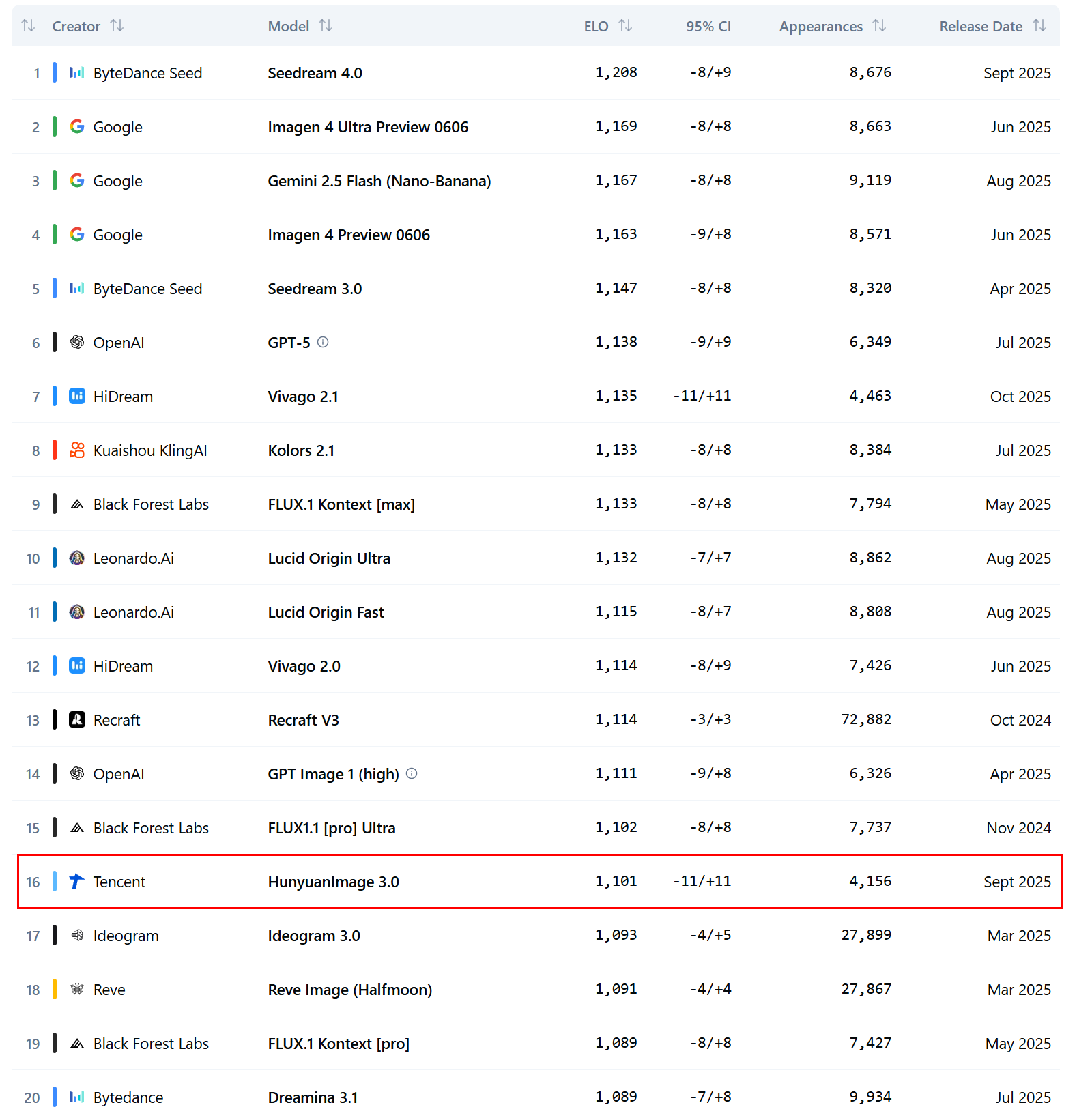
Task: Select the FLUX1.1 [pro] Ultra model name
Action: point(332,828)
